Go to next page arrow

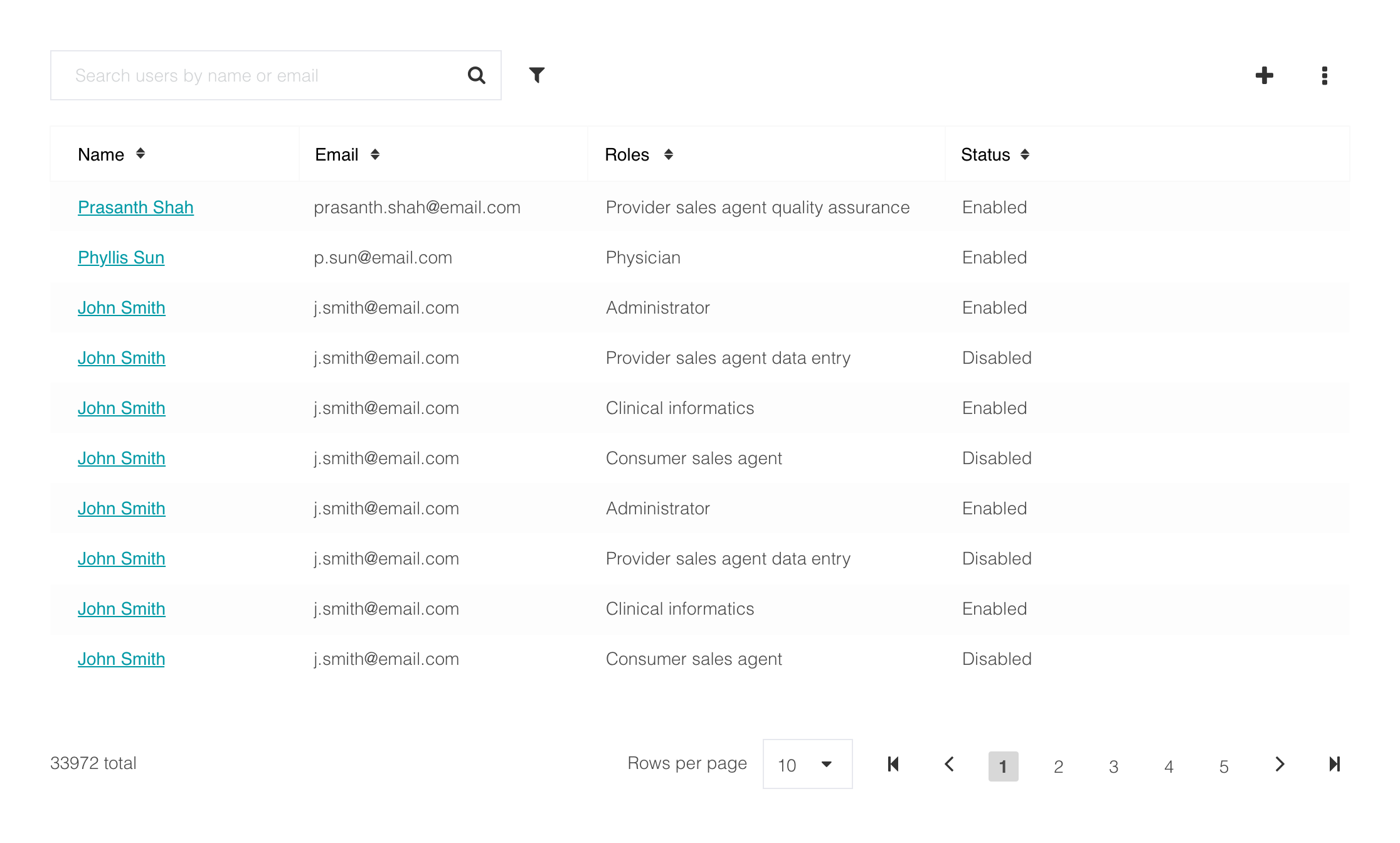tap(1280, 764)
